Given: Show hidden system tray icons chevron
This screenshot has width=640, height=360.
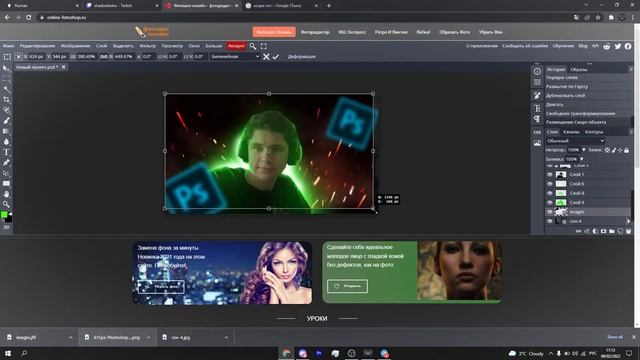Looking at the screenshot, I should (x=551, y=353).
